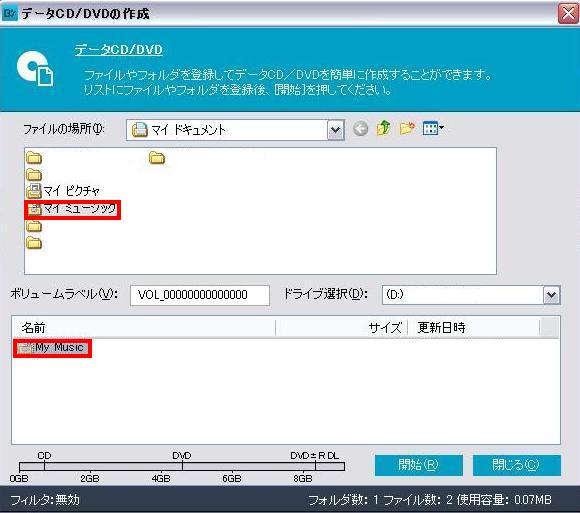This screenshot has width=580, height=513.
Task: Click the data CD/DVD disc icon
Action: (x=35, y=68)
